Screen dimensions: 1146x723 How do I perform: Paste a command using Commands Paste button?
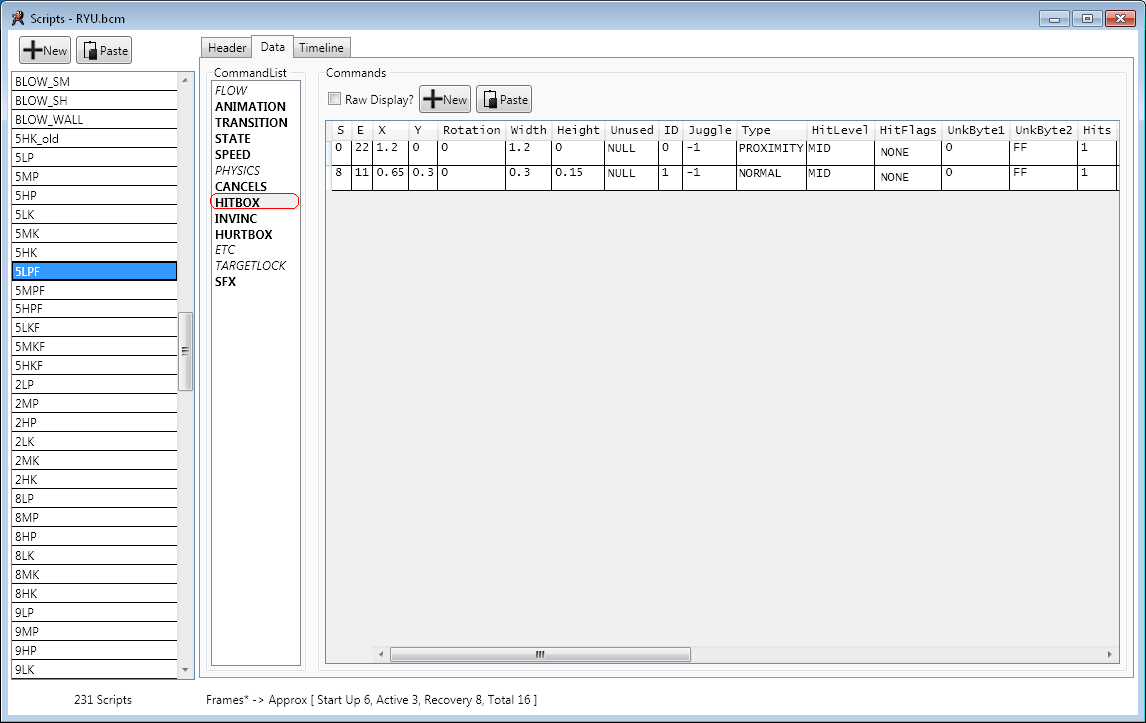click(x=503, y=99)
